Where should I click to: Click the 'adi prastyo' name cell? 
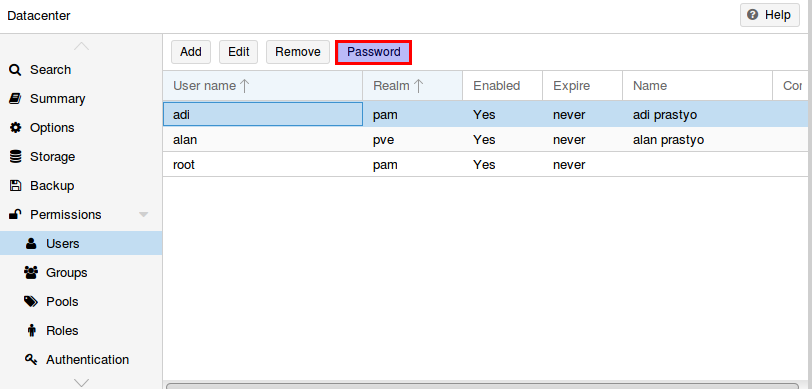click(697, 114)
